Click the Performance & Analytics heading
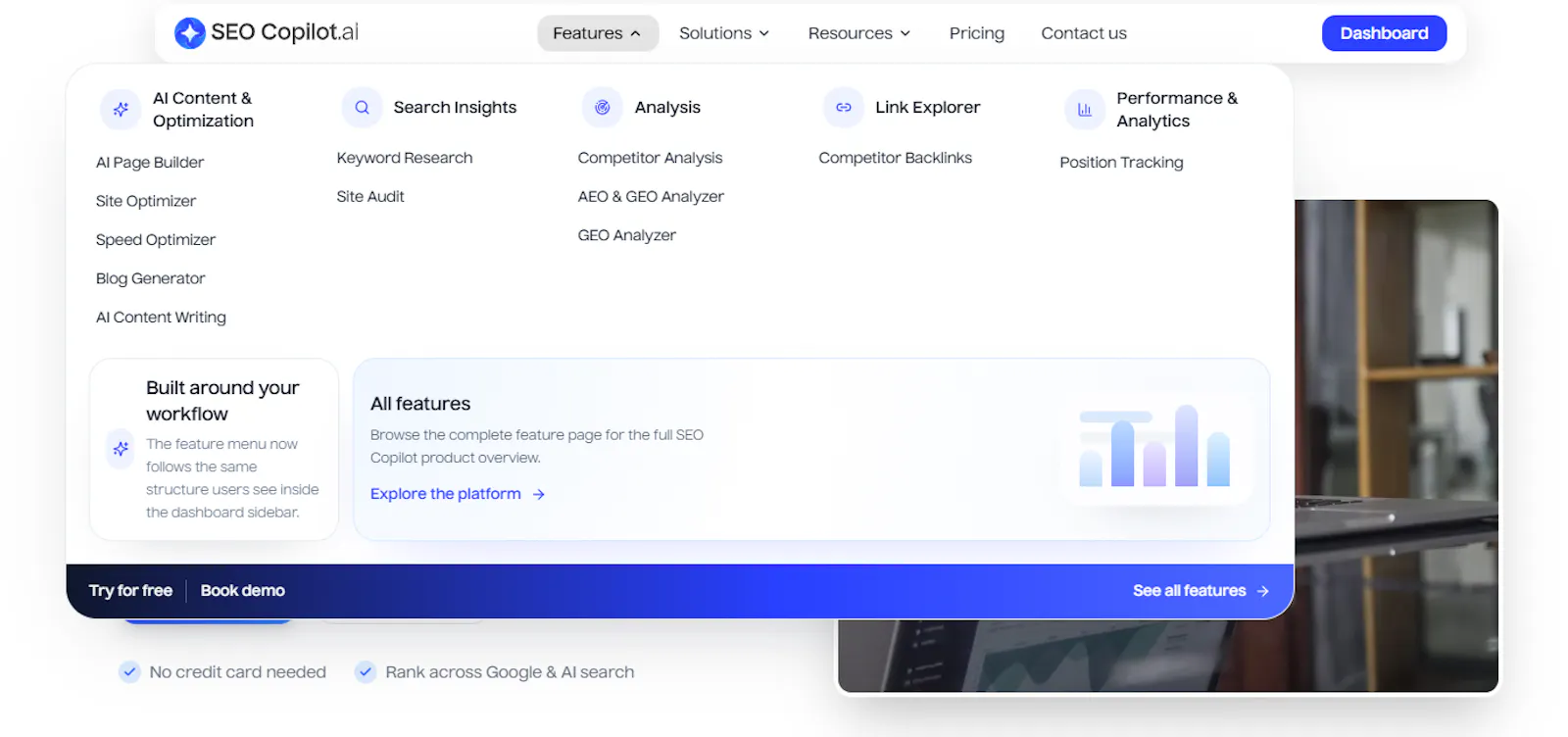1568x737 pixels. (x=1177, y=110)
